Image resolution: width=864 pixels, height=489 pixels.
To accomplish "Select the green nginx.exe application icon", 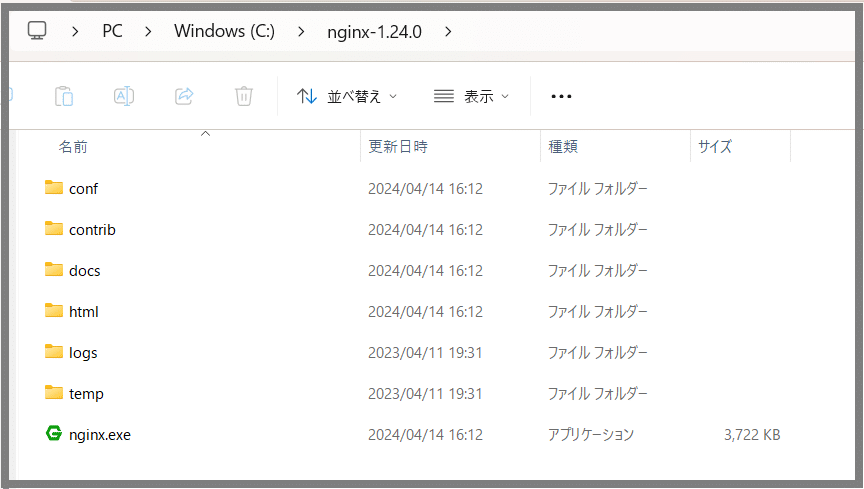I will (x=53, y=433).
